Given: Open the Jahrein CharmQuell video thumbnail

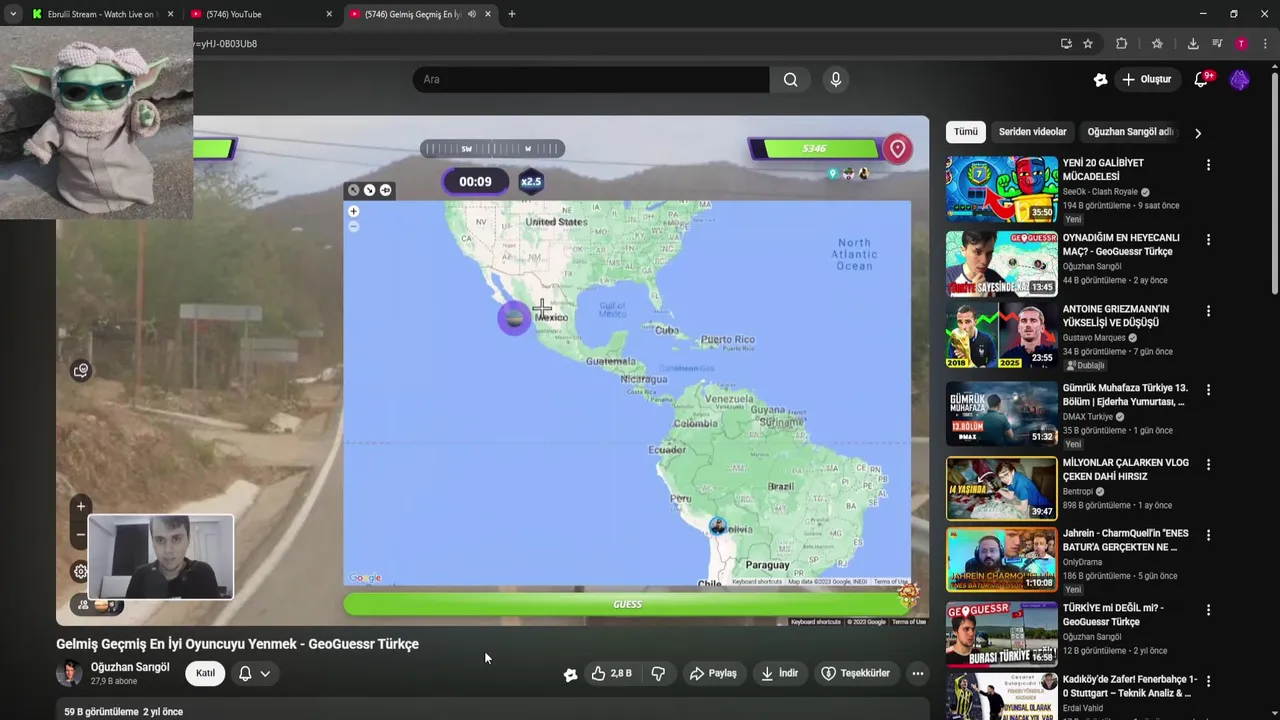Looking at the screenshot, I should coord(1002,560).
